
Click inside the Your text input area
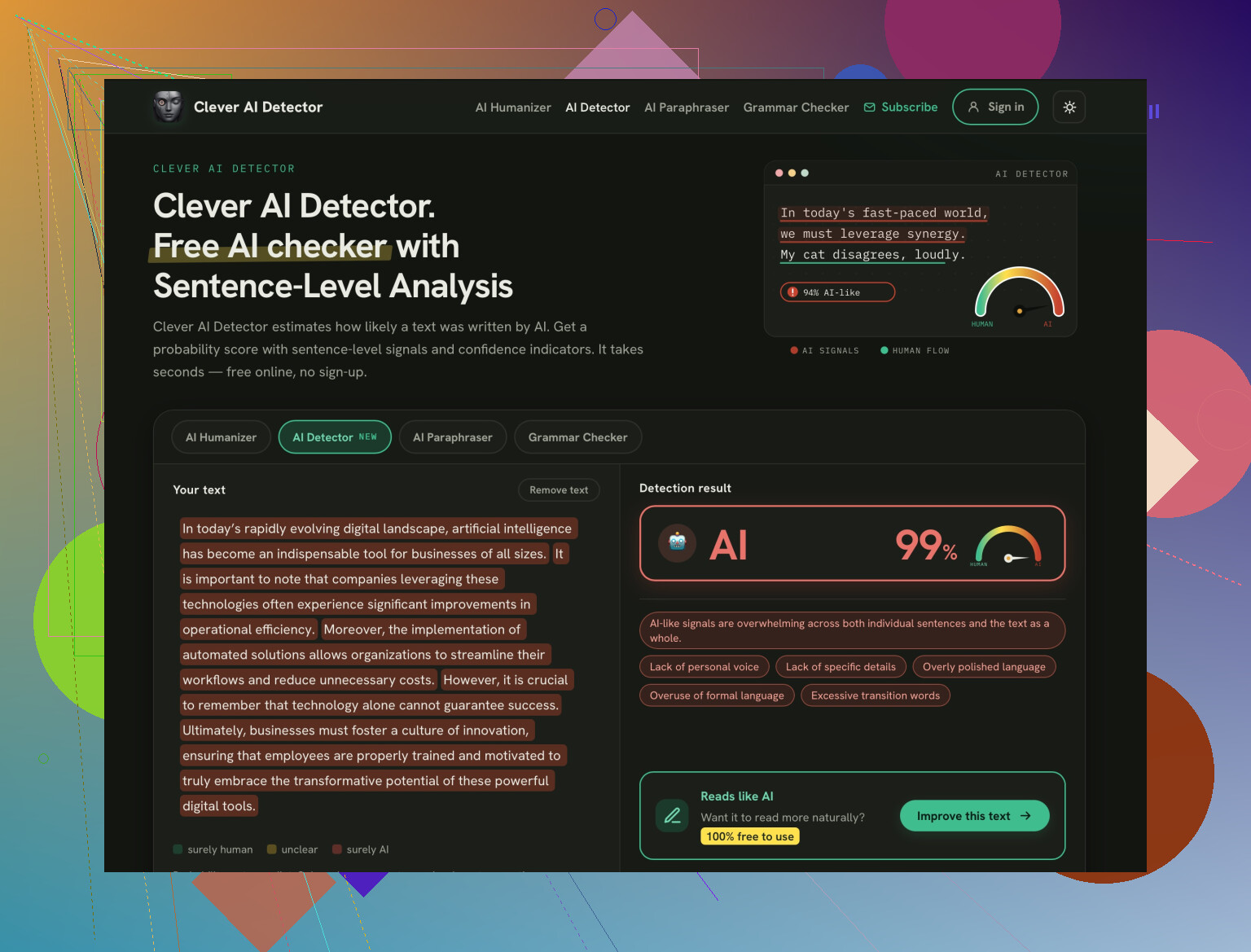[386, 667]
